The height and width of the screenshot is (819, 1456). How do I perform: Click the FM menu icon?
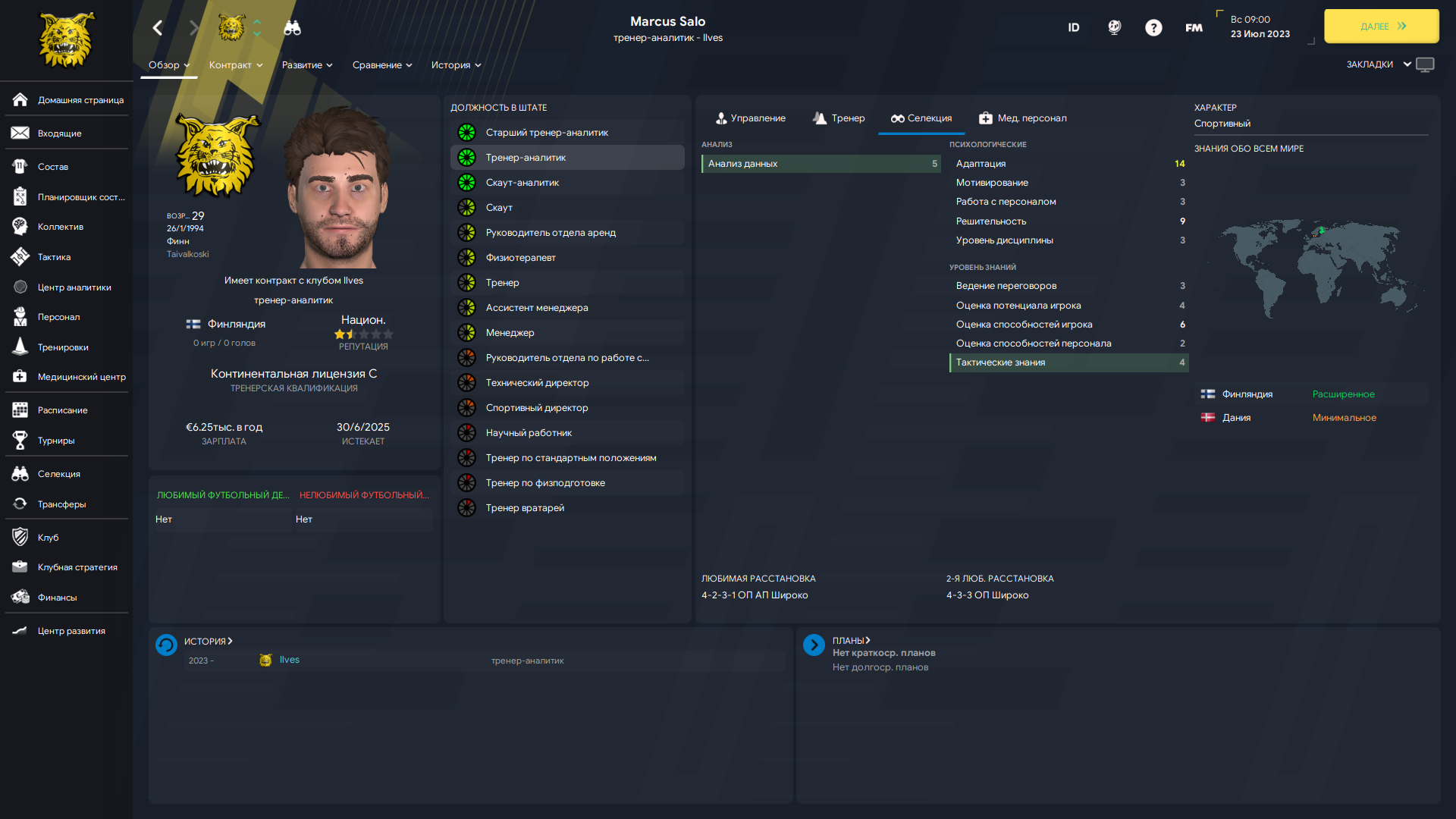(x=1194, y=28)
